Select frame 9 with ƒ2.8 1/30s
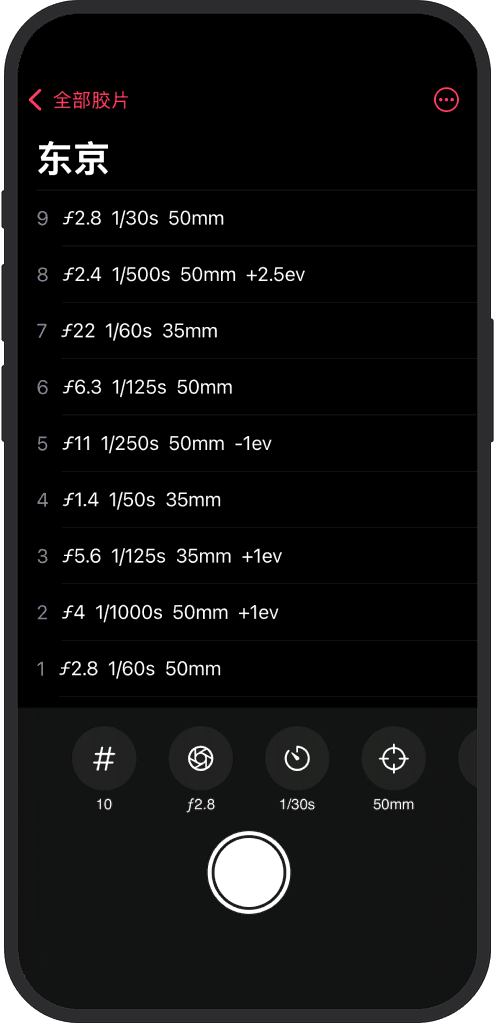This screenshot has width=504, height=1024. coord(256,218)
